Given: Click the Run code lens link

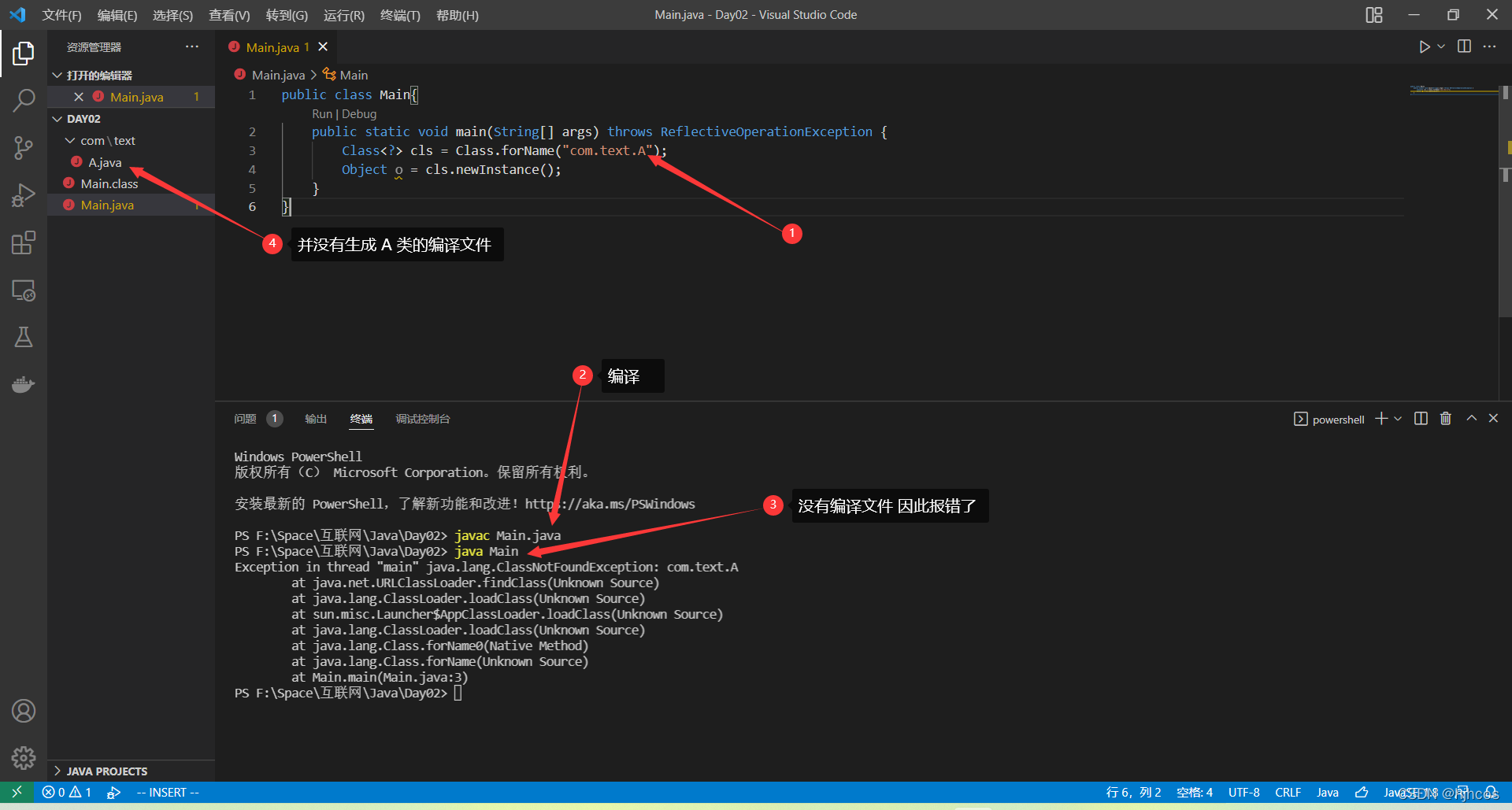Looking at the screenshot, I should point(322,114).
